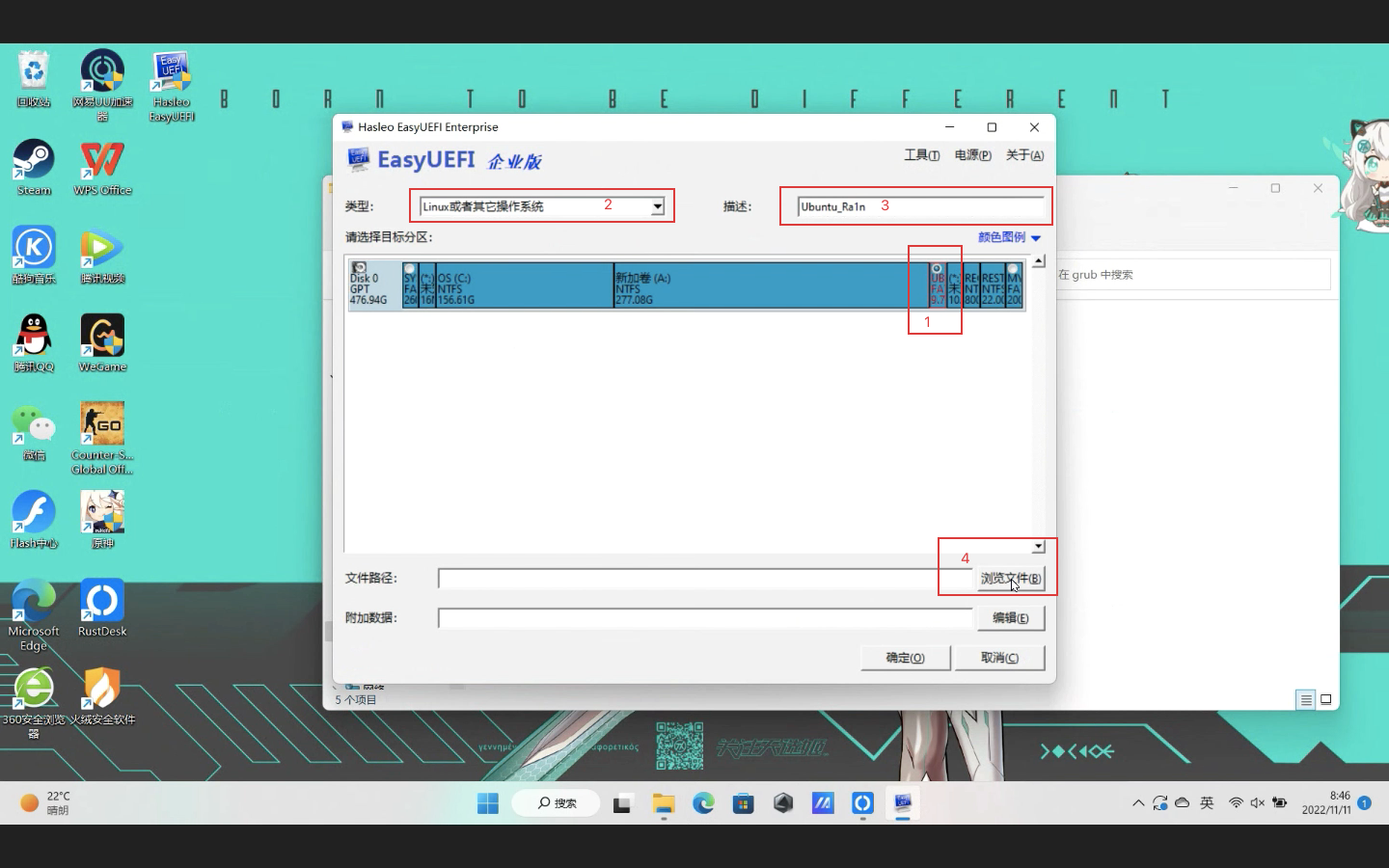1389x868 pixels.
Task: Open the 电源(P) menu
Action: coord(972,155)
